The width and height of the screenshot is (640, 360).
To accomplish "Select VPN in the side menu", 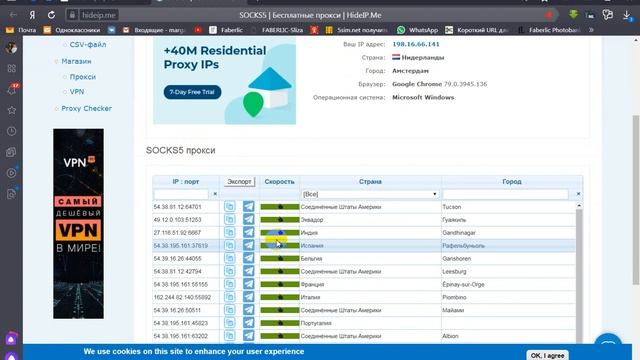I will pos(77,92).
